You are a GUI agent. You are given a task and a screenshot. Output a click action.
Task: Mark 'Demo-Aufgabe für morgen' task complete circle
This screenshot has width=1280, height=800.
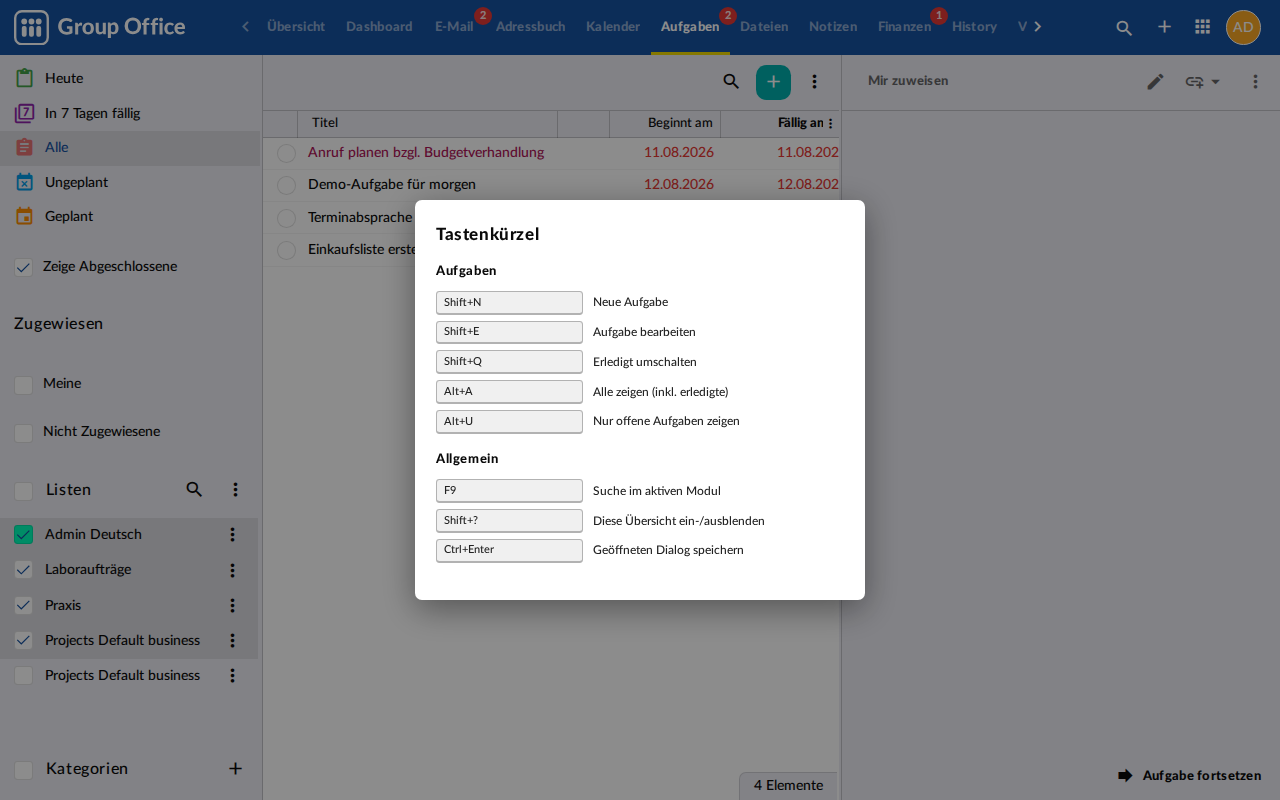coord(286,185)
